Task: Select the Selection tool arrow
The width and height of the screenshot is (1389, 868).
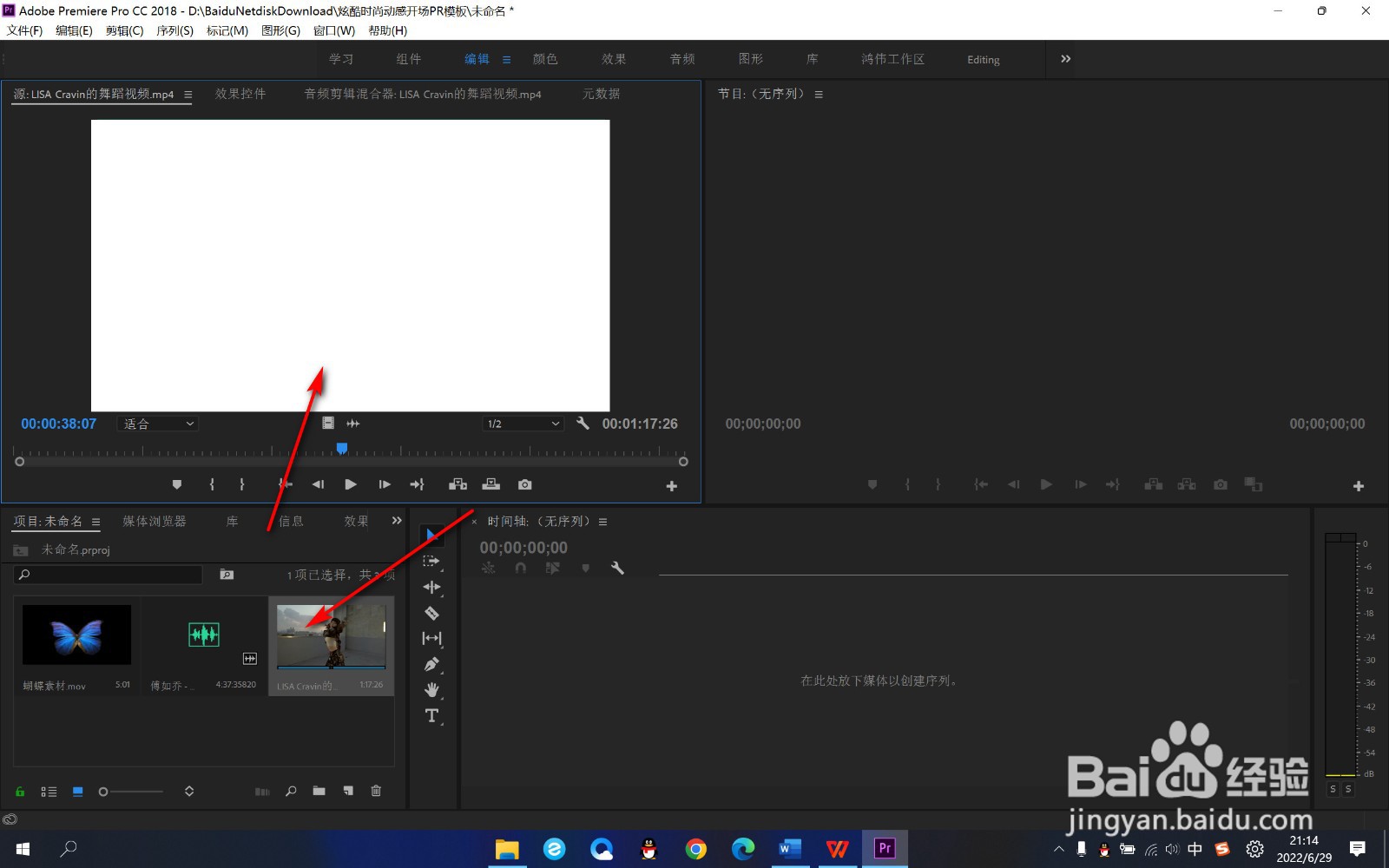Action: [431, 536]
